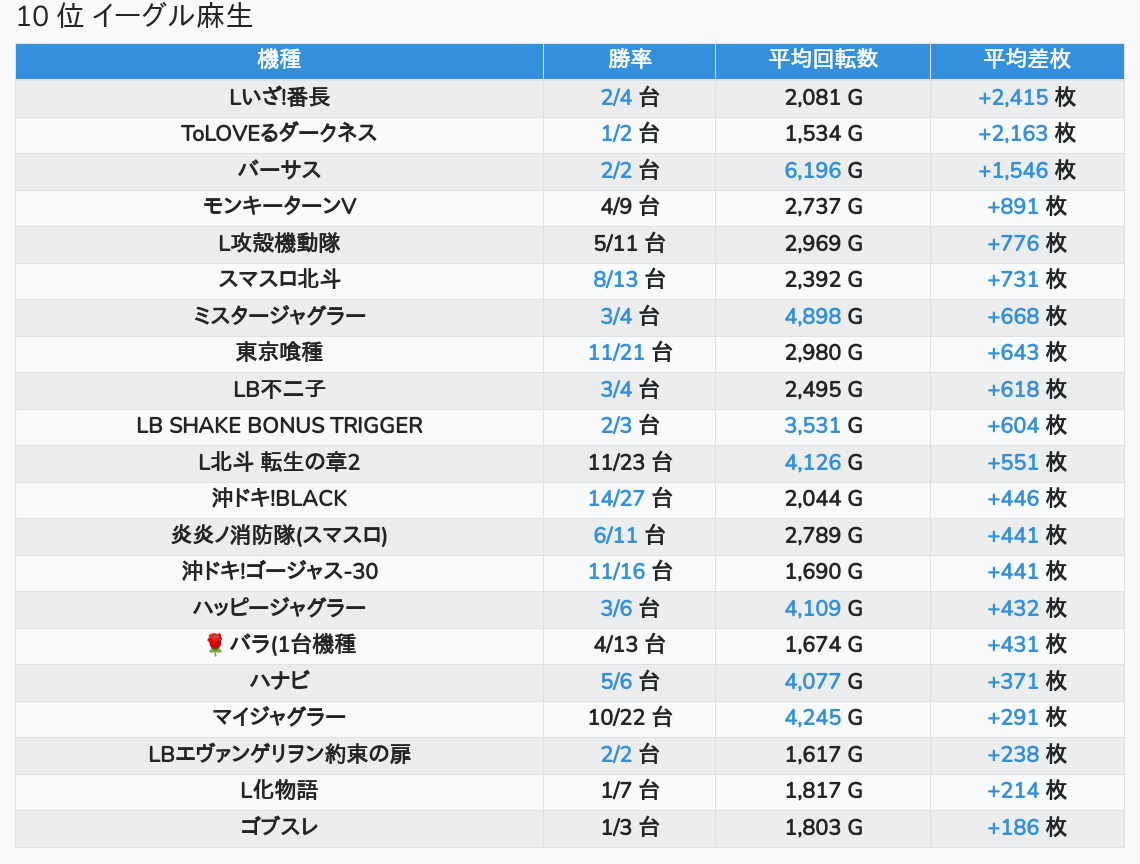The image size is (1140, 864).
Task: Sort by the 機種 column header
Action: coord(279,60)
